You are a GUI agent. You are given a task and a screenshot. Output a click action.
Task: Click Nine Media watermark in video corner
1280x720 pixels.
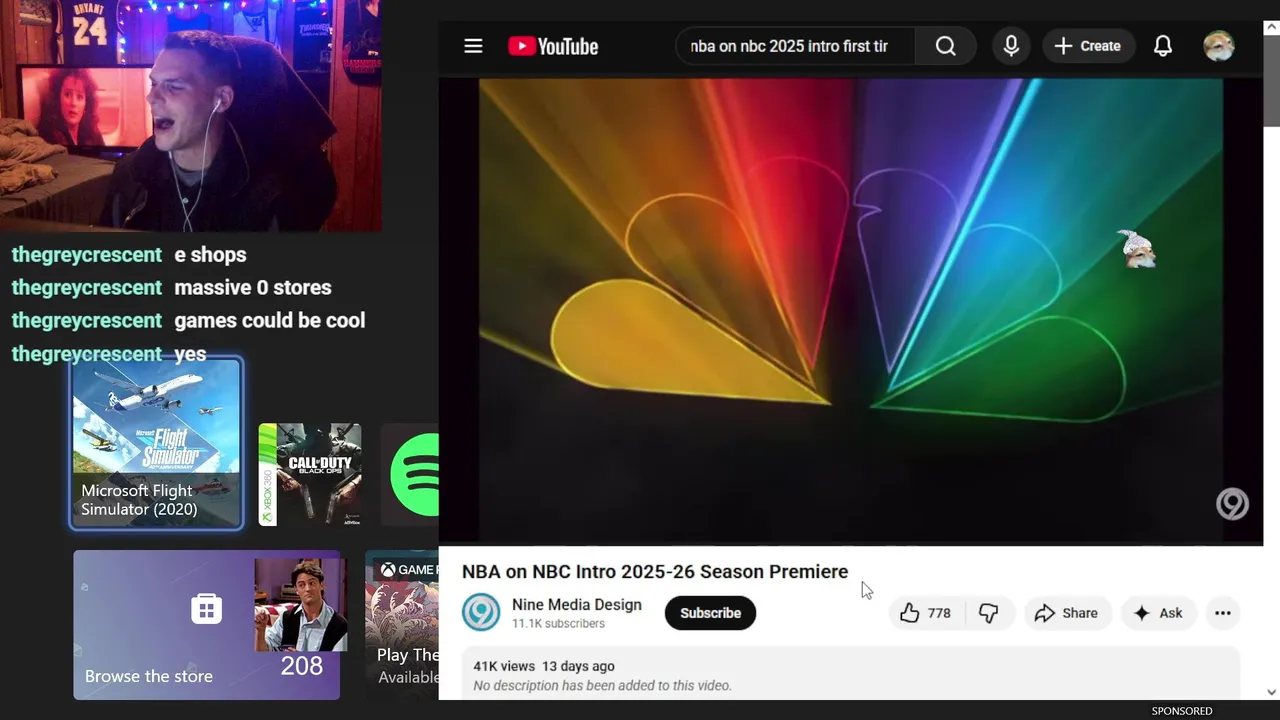[1232, 504]
